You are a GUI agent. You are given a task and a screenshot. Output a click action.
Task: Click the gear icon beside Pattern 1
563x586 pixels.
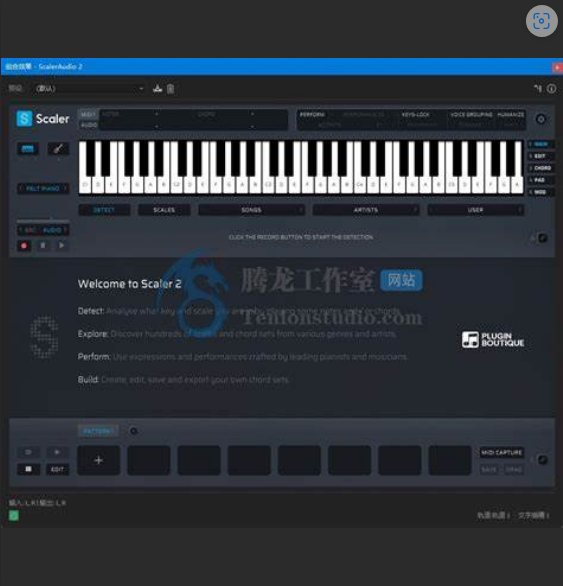pos(133,432)
